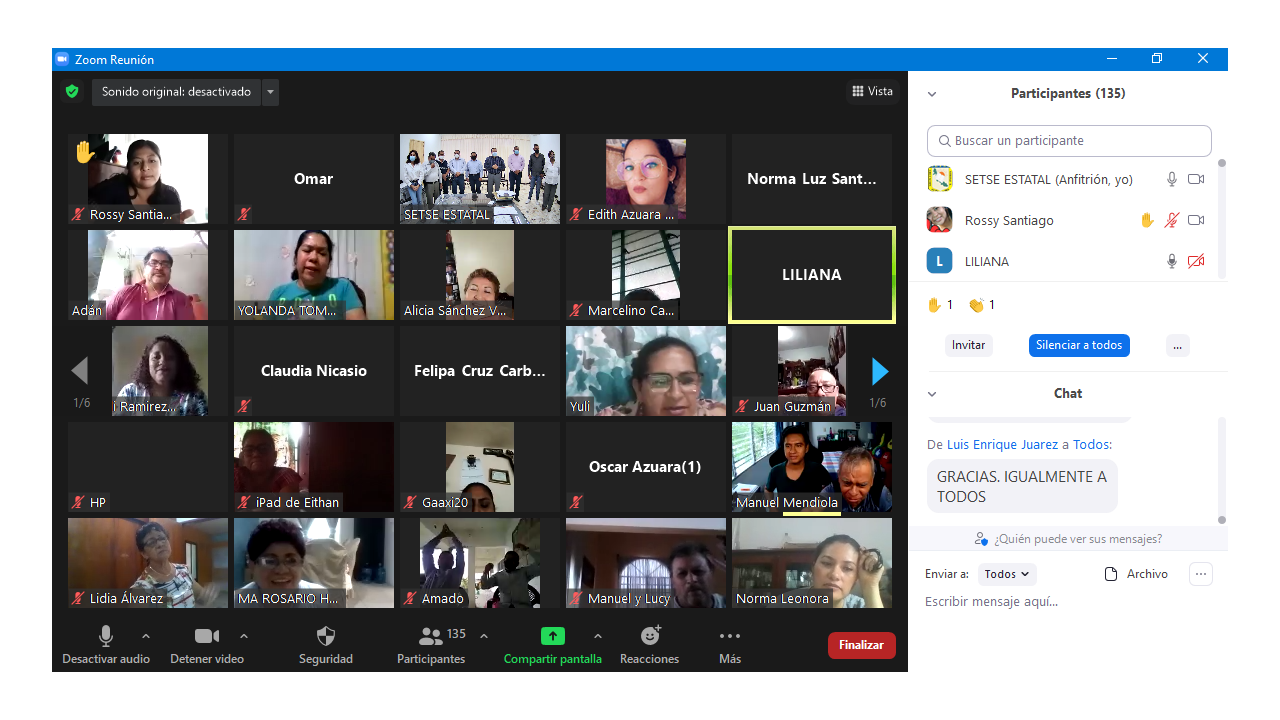1280x720 pixels.
Task: Click Rossy Santiago's avatar in participants list
Action: [939, 220]
